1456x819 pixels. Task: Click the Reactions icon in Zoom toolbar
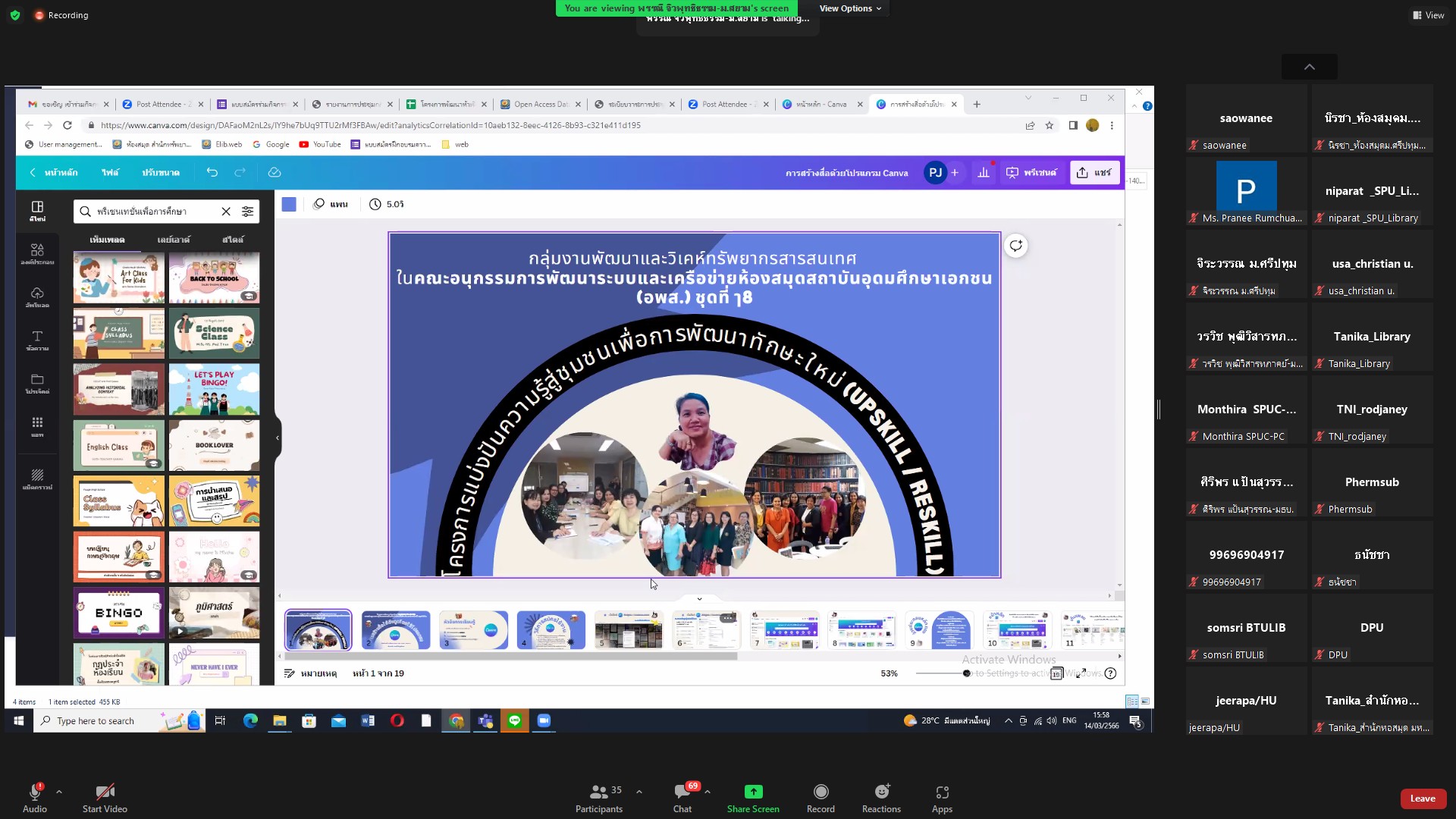pos(881,792)
